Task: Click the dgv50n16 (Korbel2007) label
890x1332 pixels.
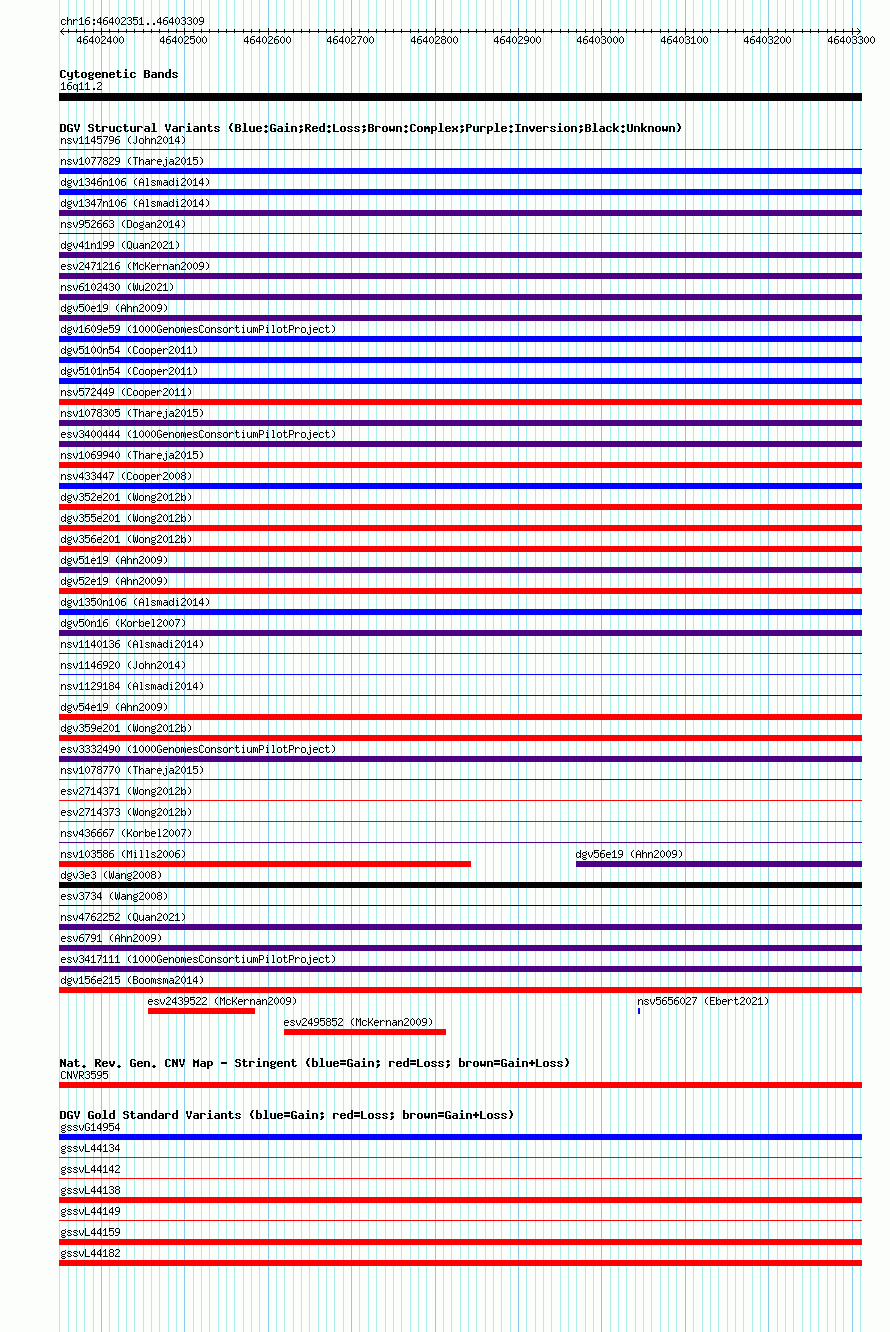Action: (123, 624)
